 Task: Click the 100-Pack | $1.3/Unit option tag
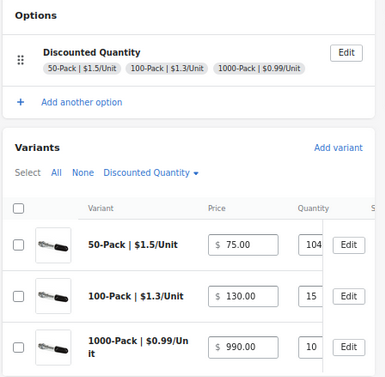pos(167,68)
